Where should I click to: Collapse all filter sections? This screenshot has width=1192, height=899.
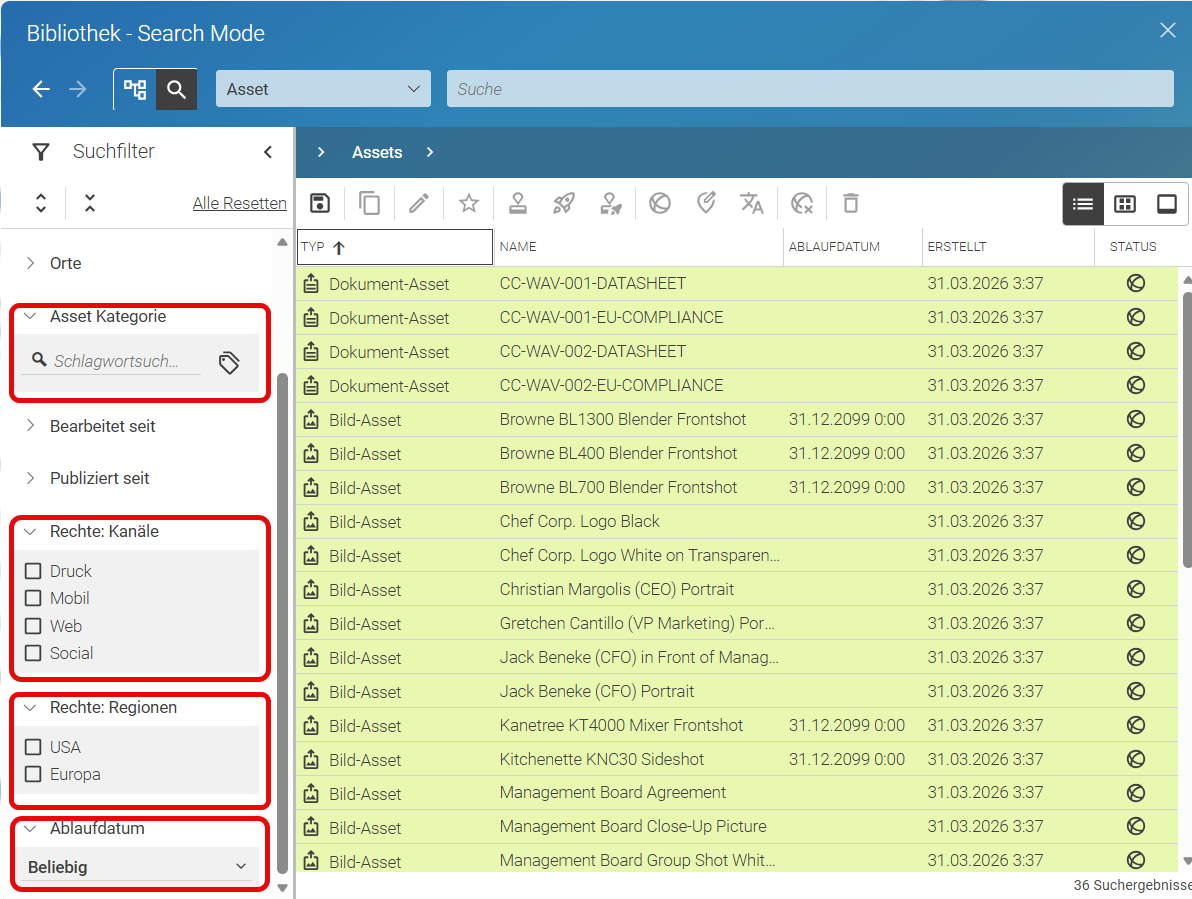[90, 203]
